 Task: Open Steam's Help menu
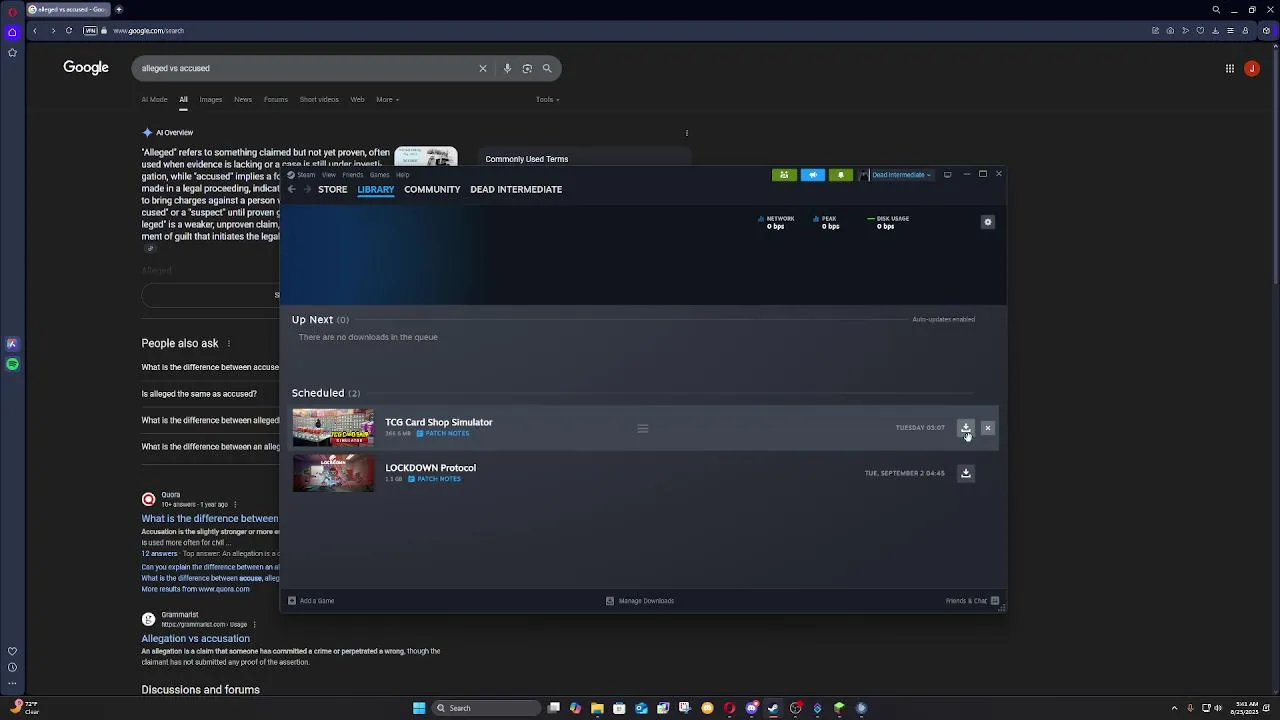(402, 175)
